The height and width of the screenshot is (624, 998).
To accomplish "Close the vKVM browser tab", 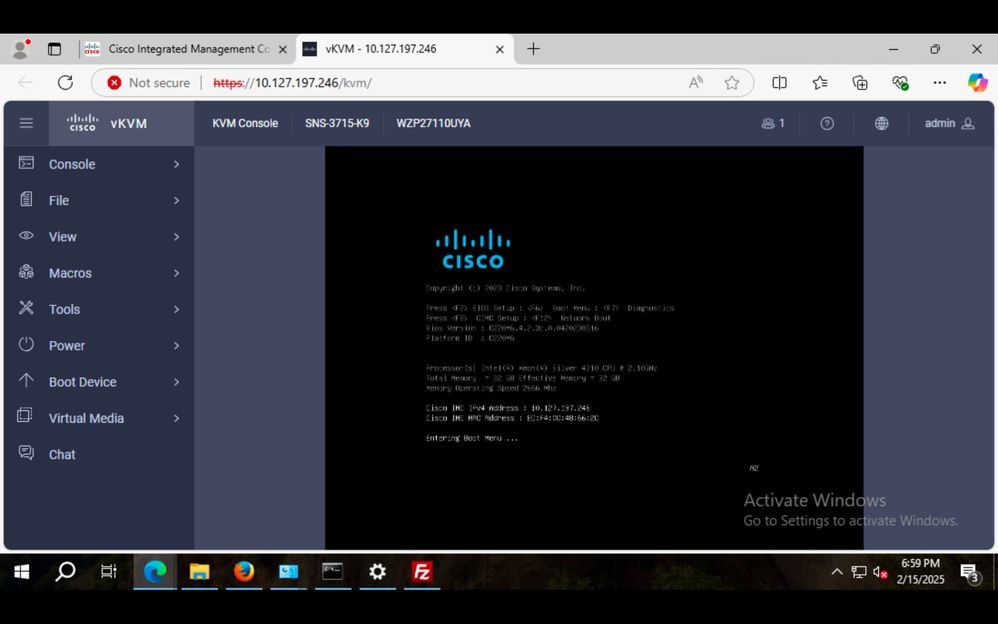I will 500,49.
